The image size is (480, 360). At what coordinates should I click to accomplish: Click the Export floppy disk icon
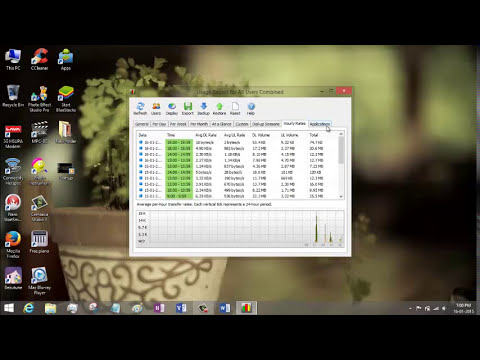click(x=188, y=108)
